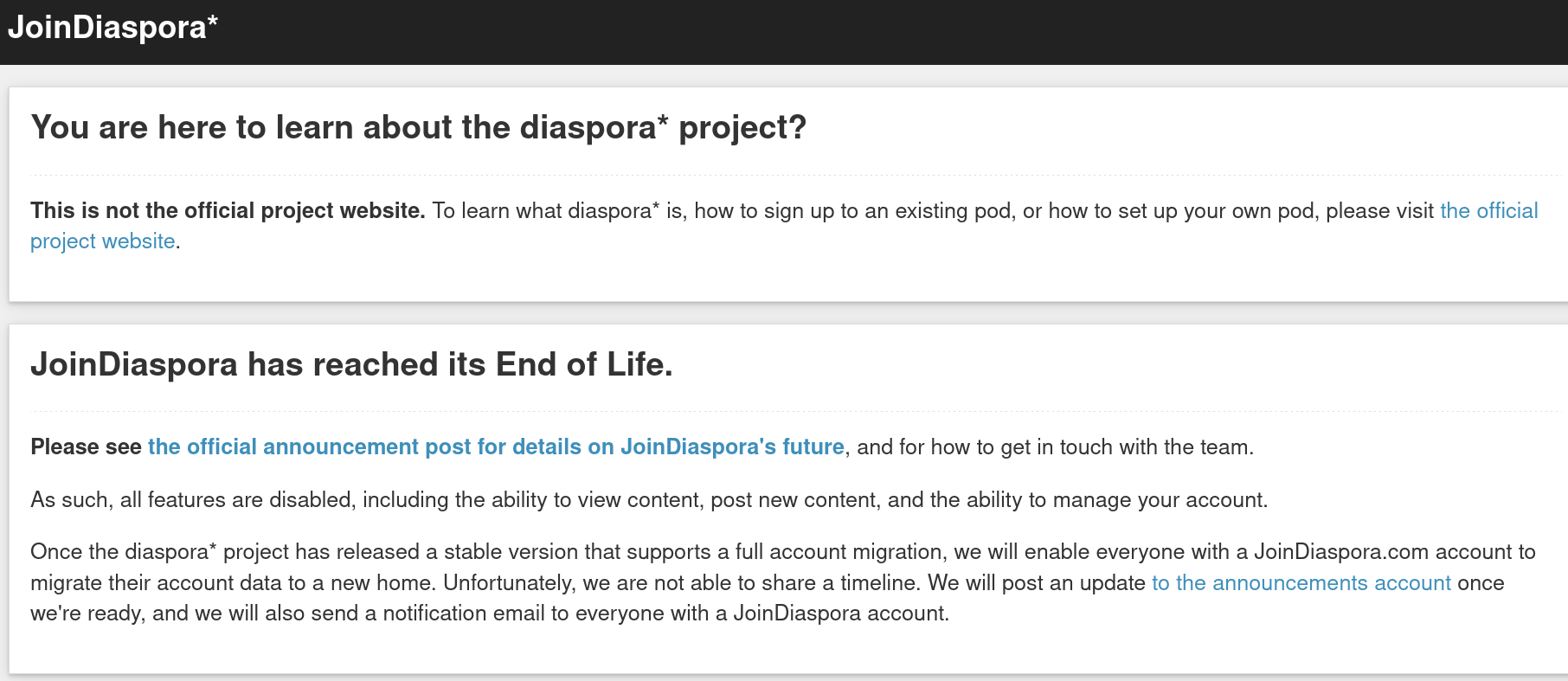Click the sentence starting "As such, all features are disabled"
1568x681 pixels.
(649, 499)
